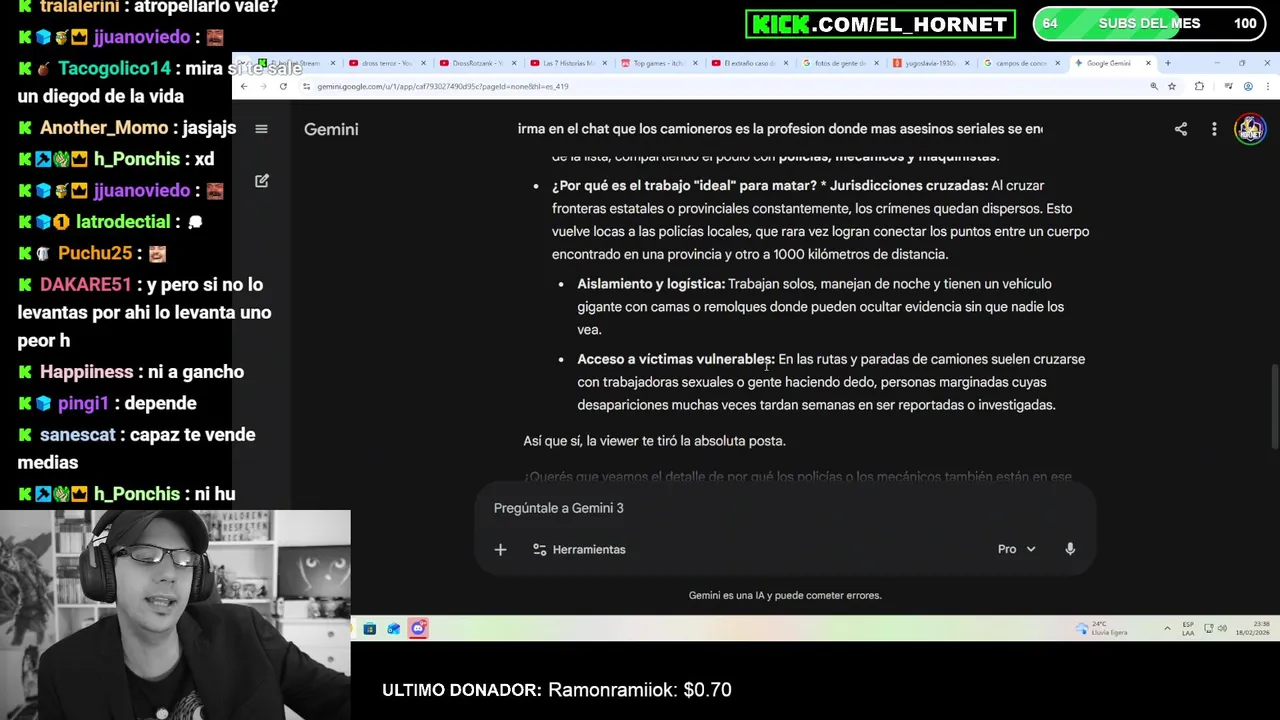Bookmark this page with the star icon
The image size is (1280, 720).
pos(1172,86)
